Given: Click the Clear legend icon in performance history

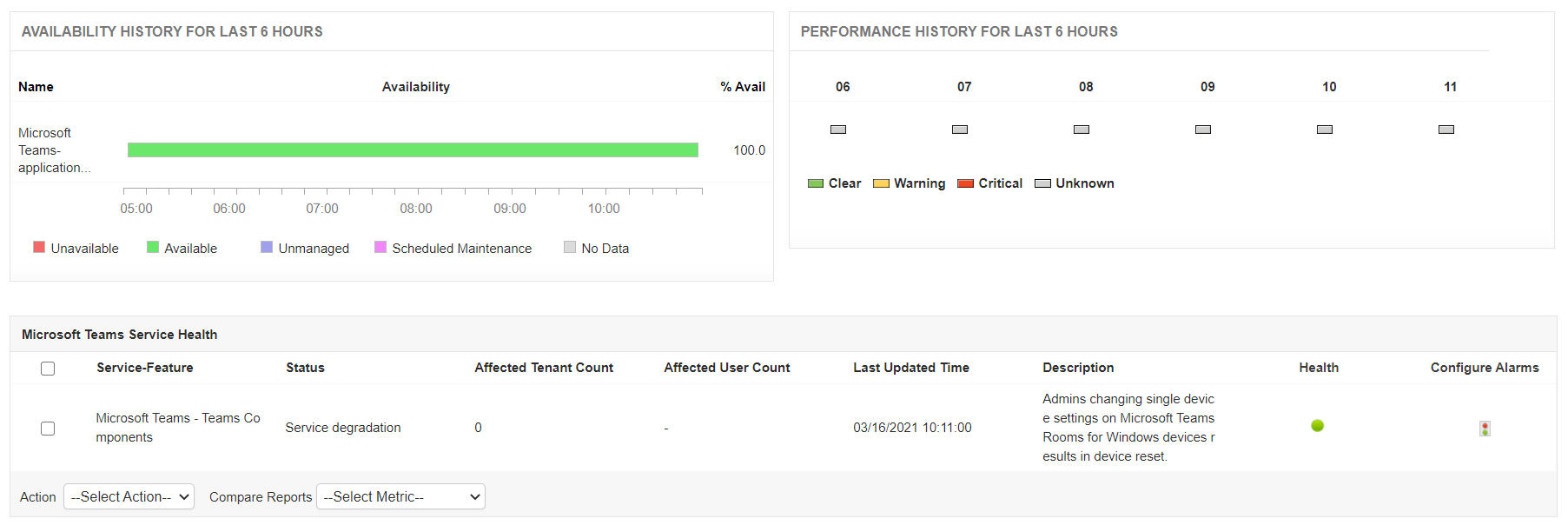Looking at the screenshot, I should click(x=815, y=183).
